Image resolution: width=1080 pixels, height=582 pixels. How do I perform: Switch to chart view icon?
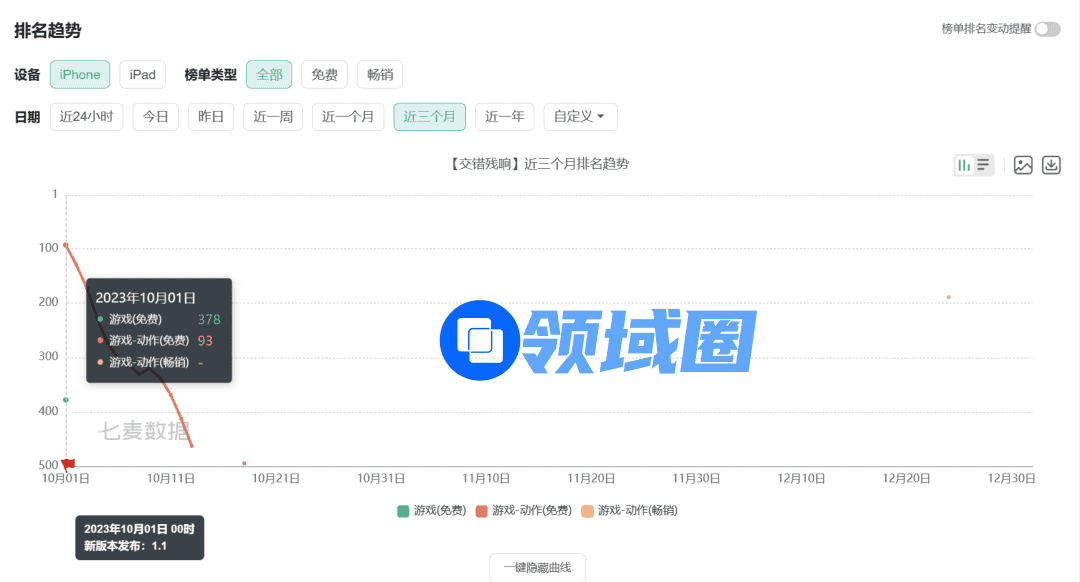point(964,165)
